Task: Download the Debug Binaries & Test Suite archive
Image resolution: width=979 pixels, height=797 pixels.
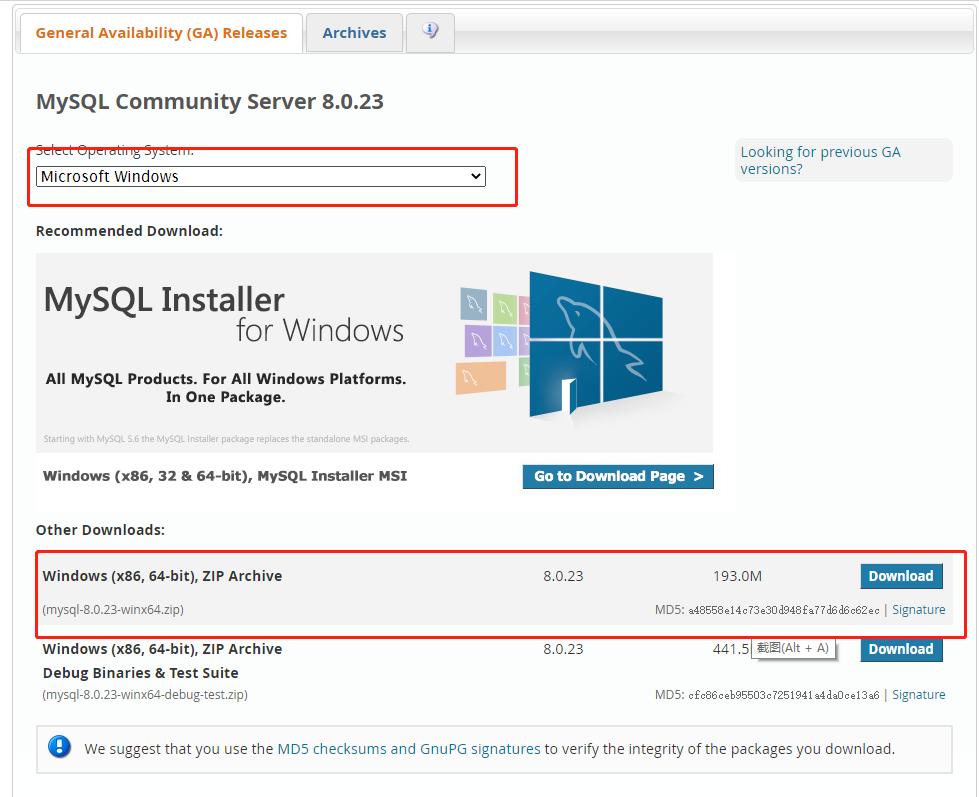Action: (900, 649)
